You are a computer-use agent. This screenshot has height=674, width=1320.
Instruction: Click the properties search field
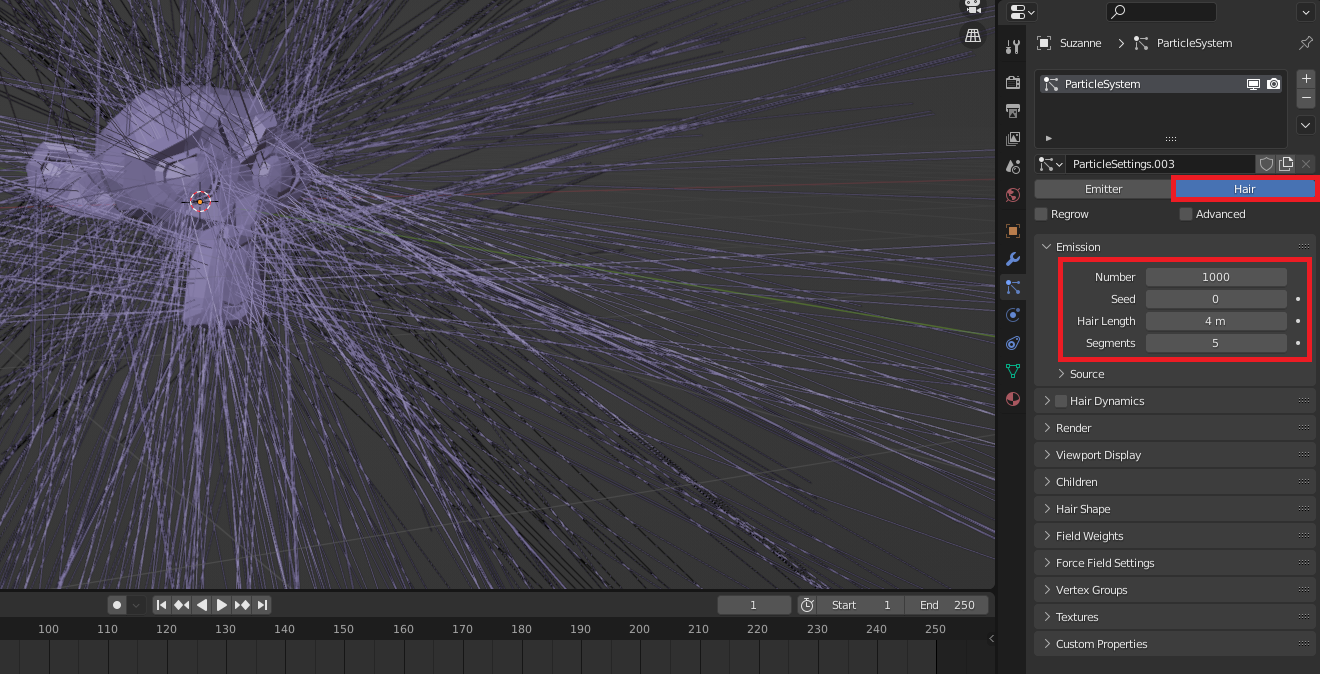click(1161, 12)
